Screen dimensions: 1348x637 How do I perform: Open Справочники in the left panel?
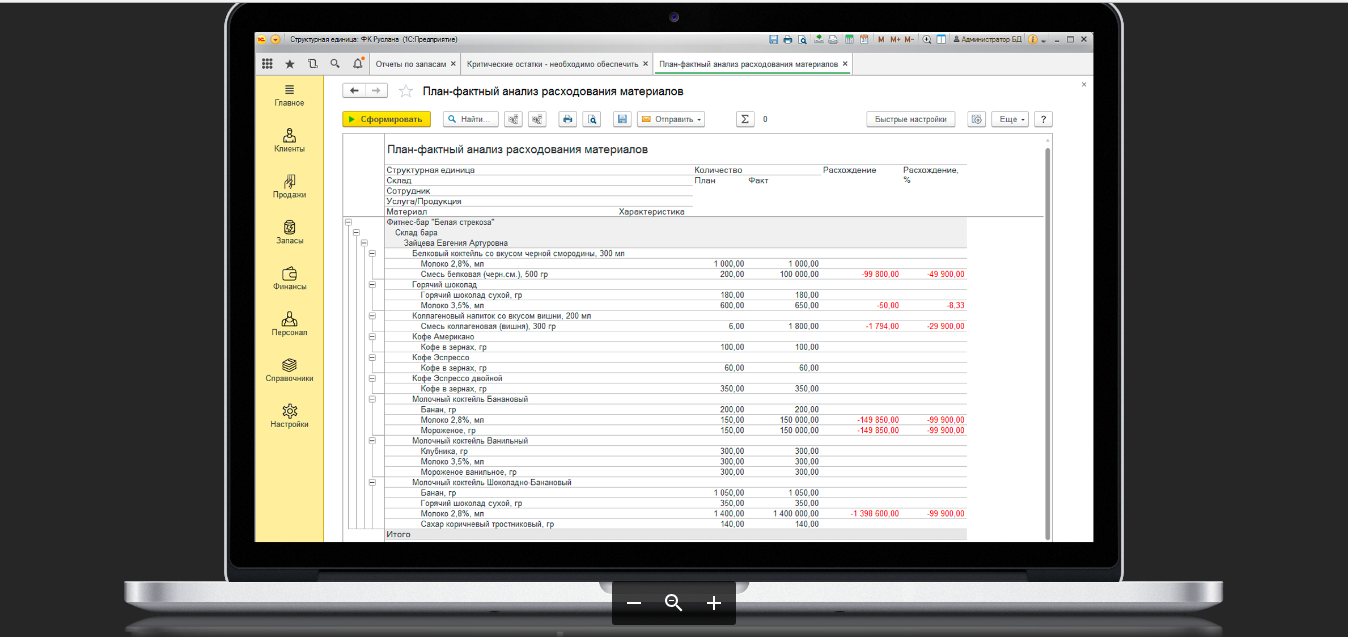(x=289, y=370)
